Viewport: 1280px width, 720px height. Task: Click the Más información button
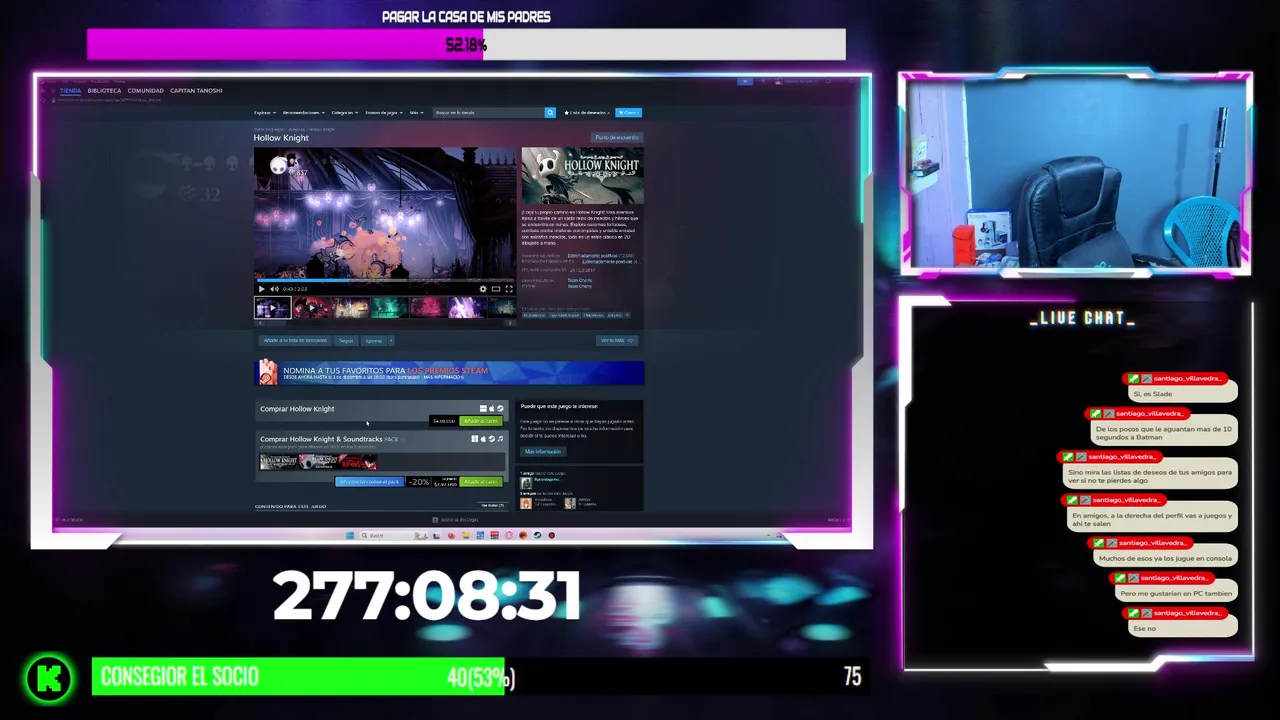pos(543,451)
